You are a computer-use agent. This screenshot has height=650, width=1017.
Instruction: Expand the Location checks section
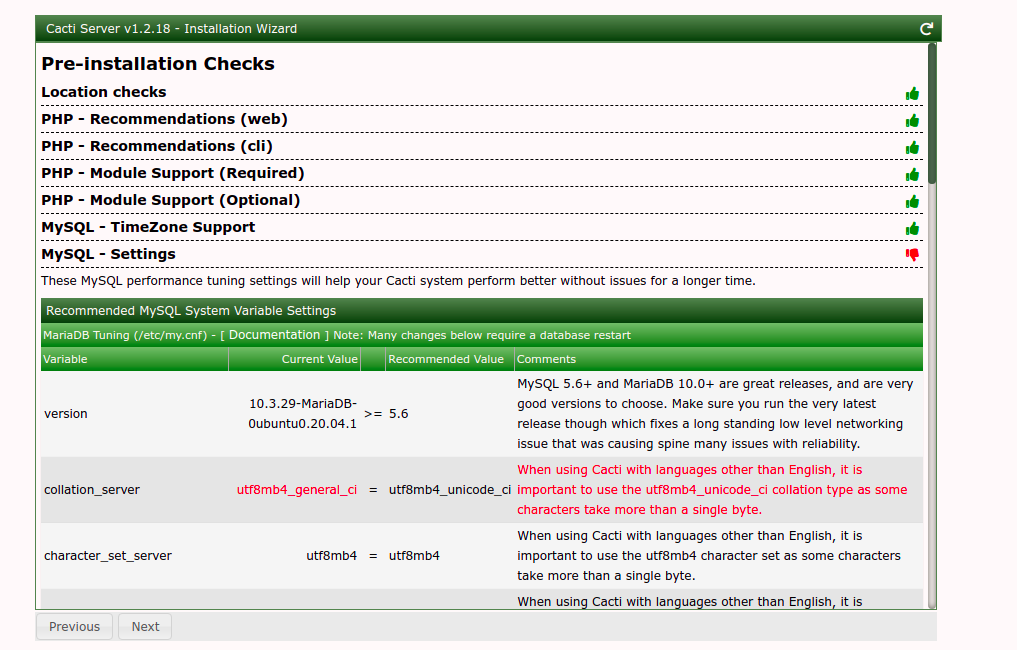[104, 92]
